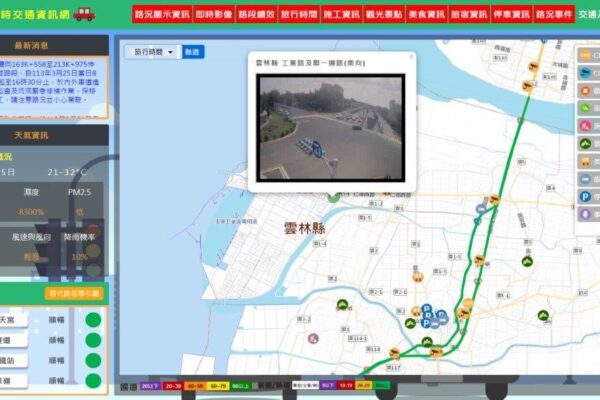
Task: Open the 觀光景點 menu tab
Action: click(384, 14)
